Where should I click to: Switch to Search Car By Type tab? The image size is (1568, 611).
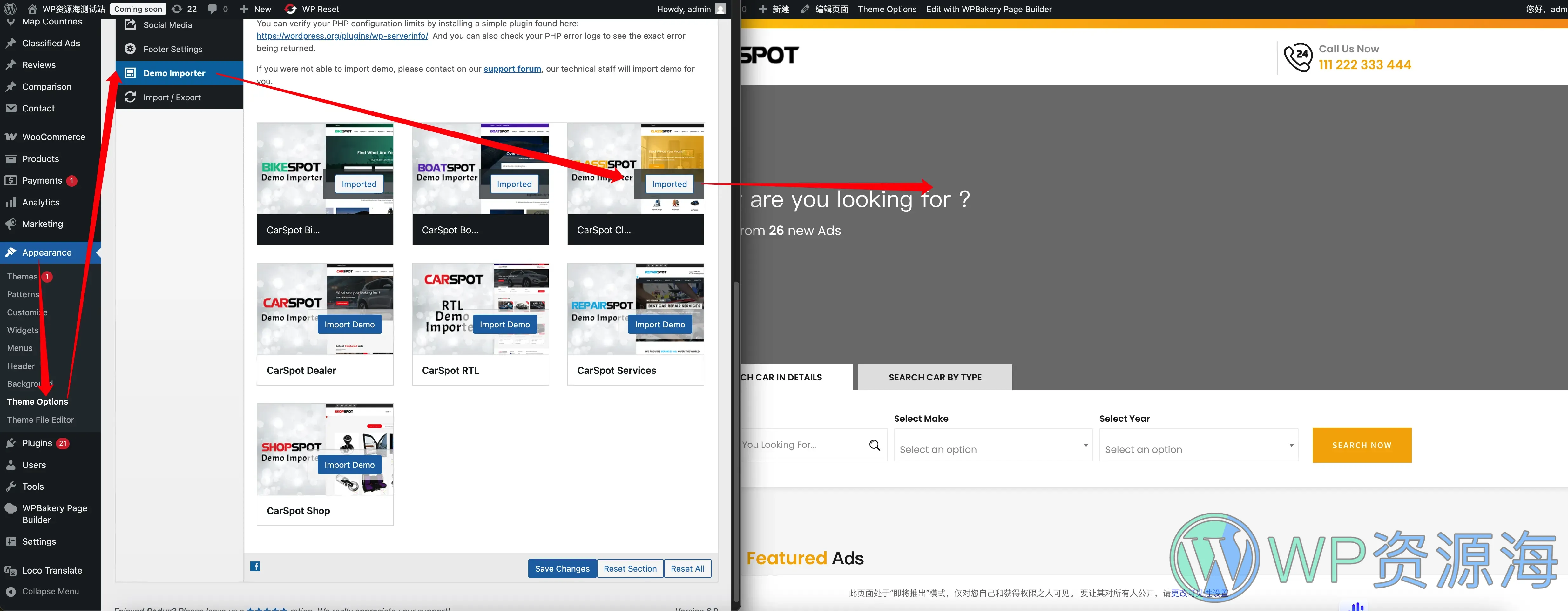(934, 377)
